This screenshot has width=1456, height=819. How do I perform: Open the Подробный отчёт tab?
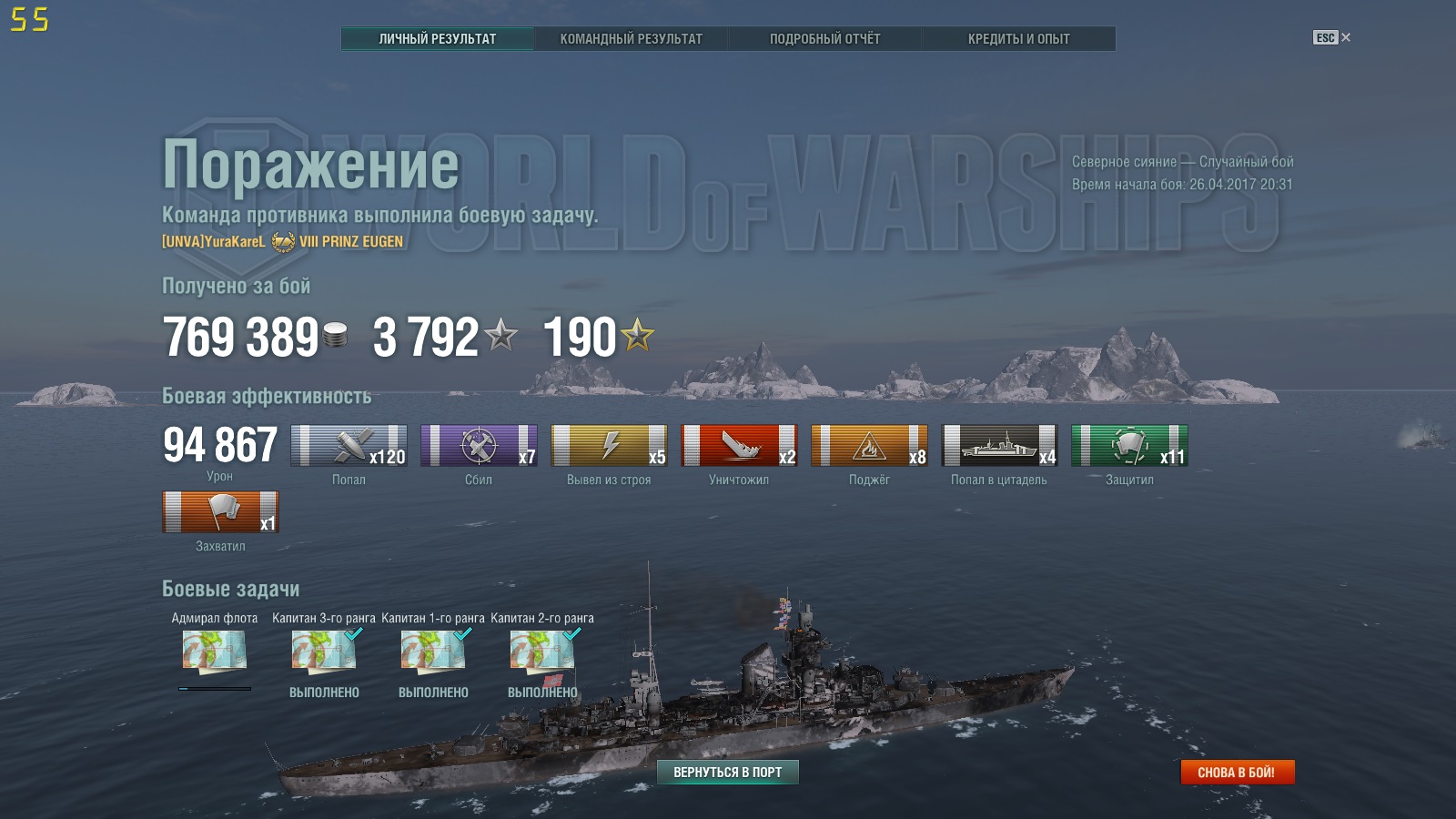(x=825, y=39)
